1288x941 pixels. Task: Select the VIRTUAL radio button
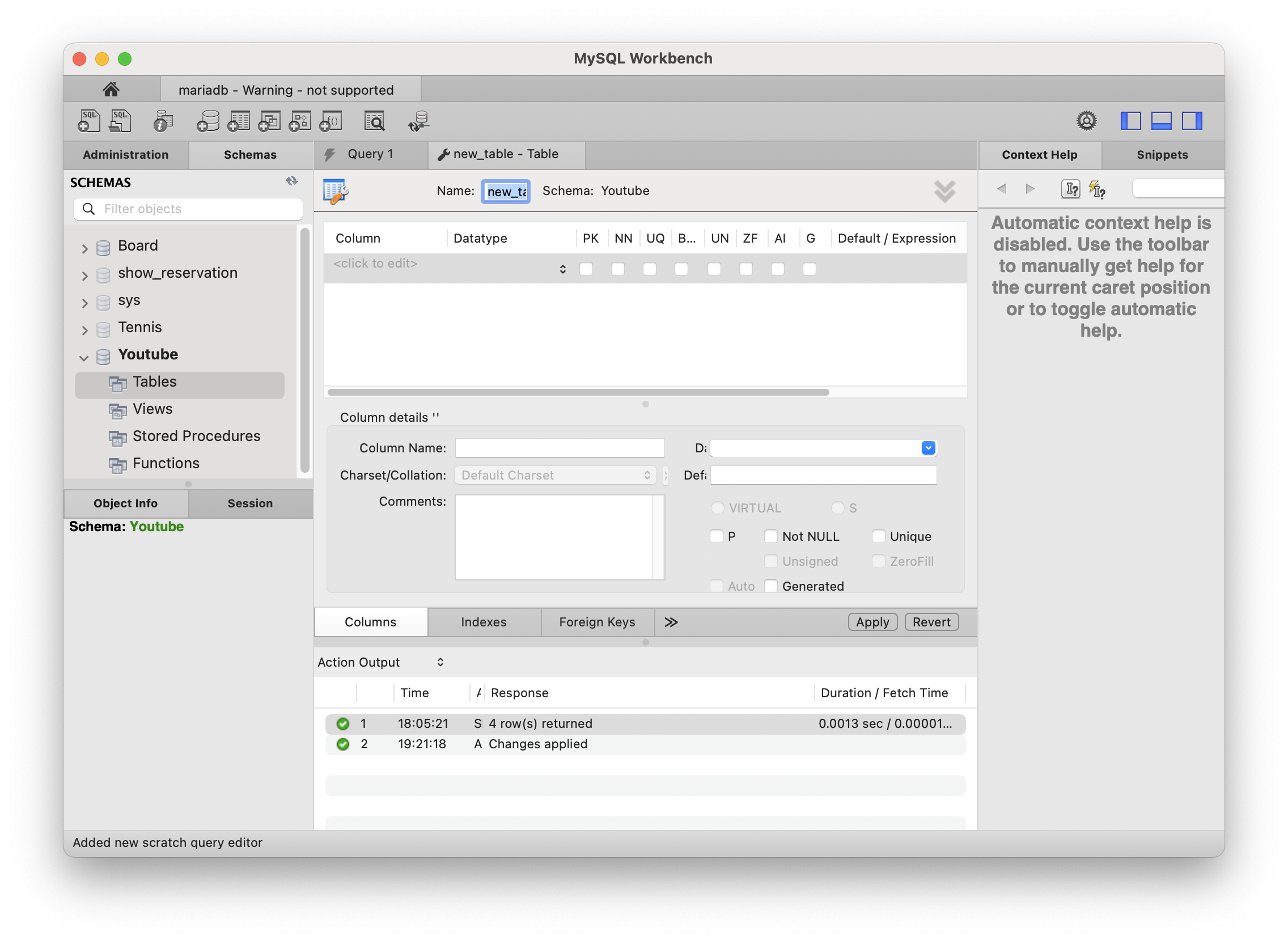point(718,508)
